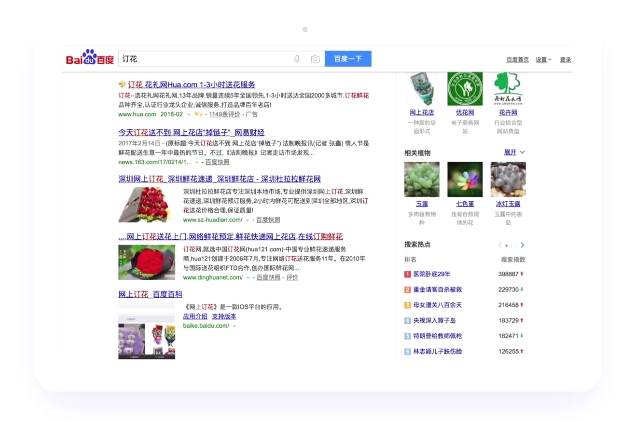The image size is (635, 421).
Task: Expand the arrow beside www.dinghuanet.com
Action: tap(248, 278)
